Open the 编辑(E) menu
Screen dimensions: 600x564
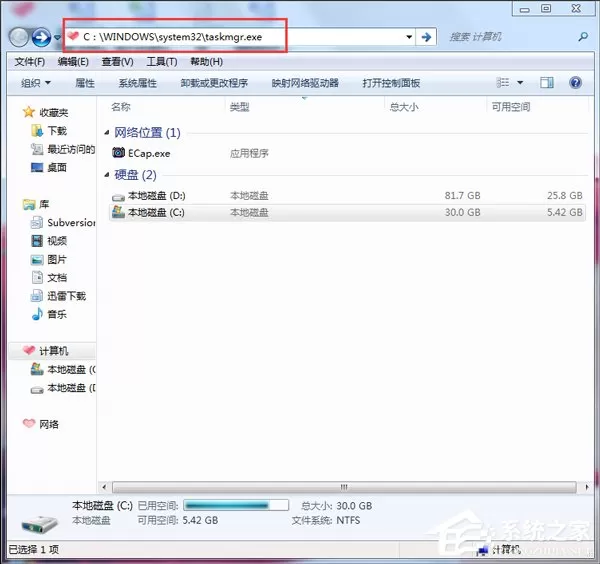(73, 62)
